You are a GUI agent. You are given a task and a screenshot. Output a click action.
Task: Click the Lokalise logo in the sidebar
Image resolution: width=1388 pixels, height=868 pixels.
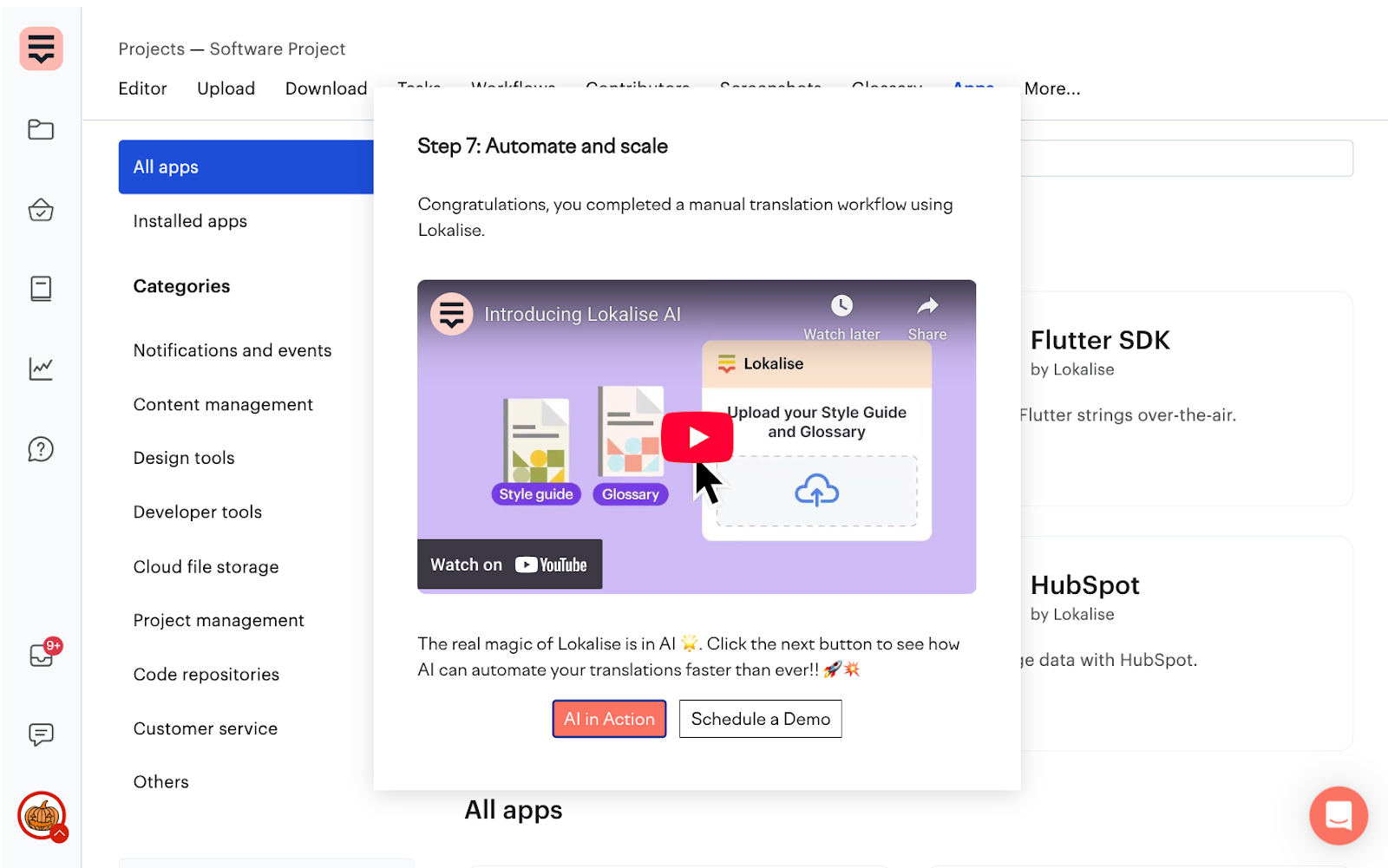click(x=41, y=49)
